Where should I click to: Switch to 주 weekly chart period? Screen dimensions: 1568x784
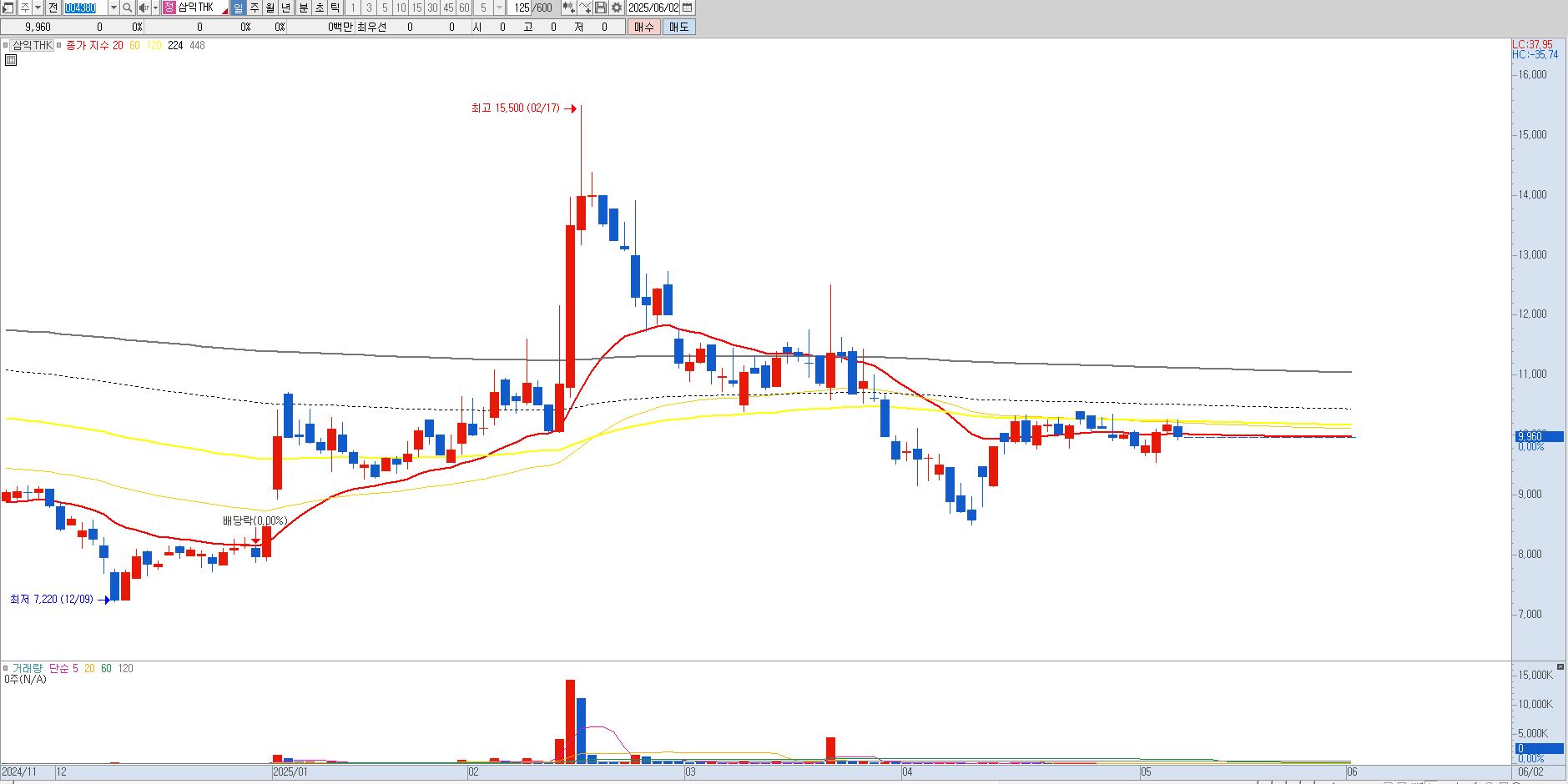point(255,8)
